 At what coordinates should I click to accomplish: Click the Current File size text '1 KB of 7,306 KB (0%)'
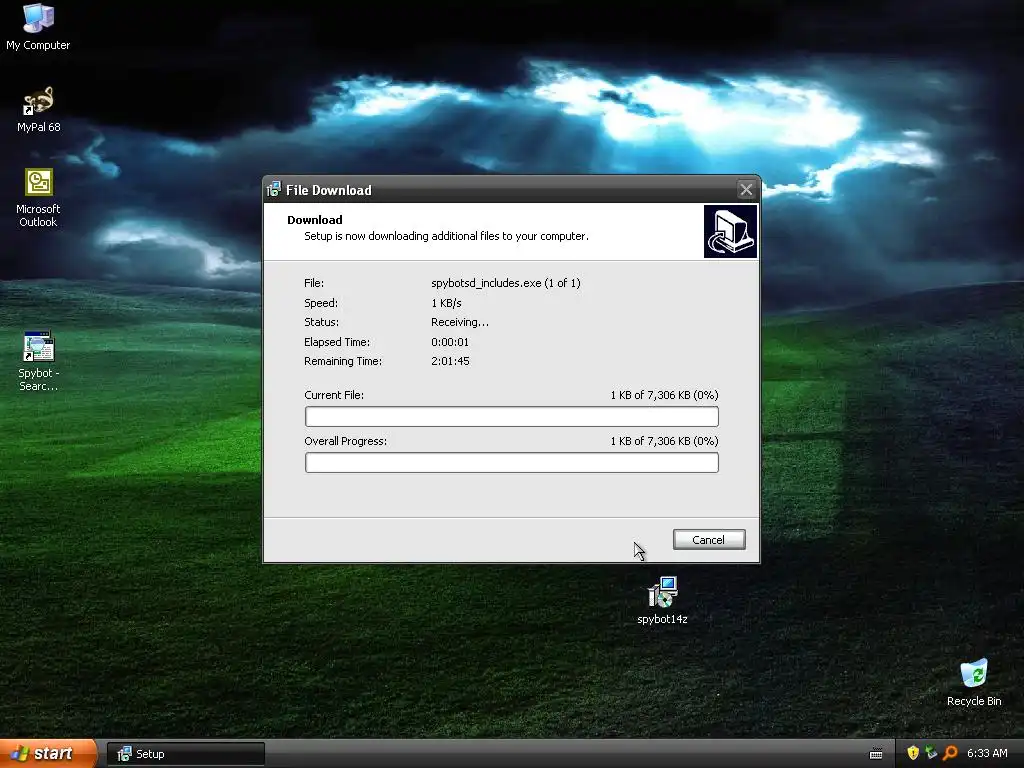[x=664, y=395]
